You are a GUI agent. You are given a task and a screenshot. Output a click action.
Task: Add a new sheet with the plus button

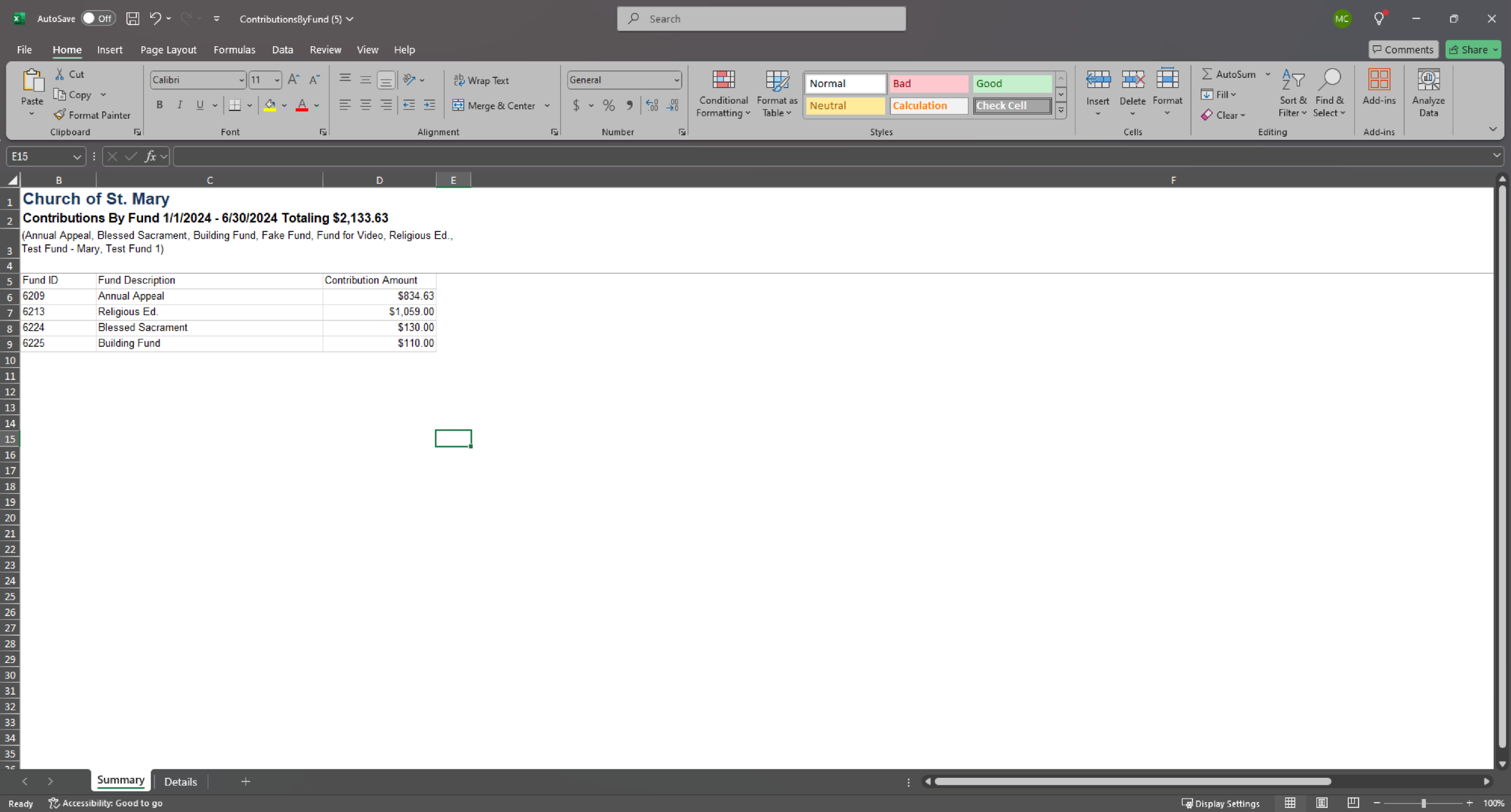pyautogui.click(x=246, y=781)
